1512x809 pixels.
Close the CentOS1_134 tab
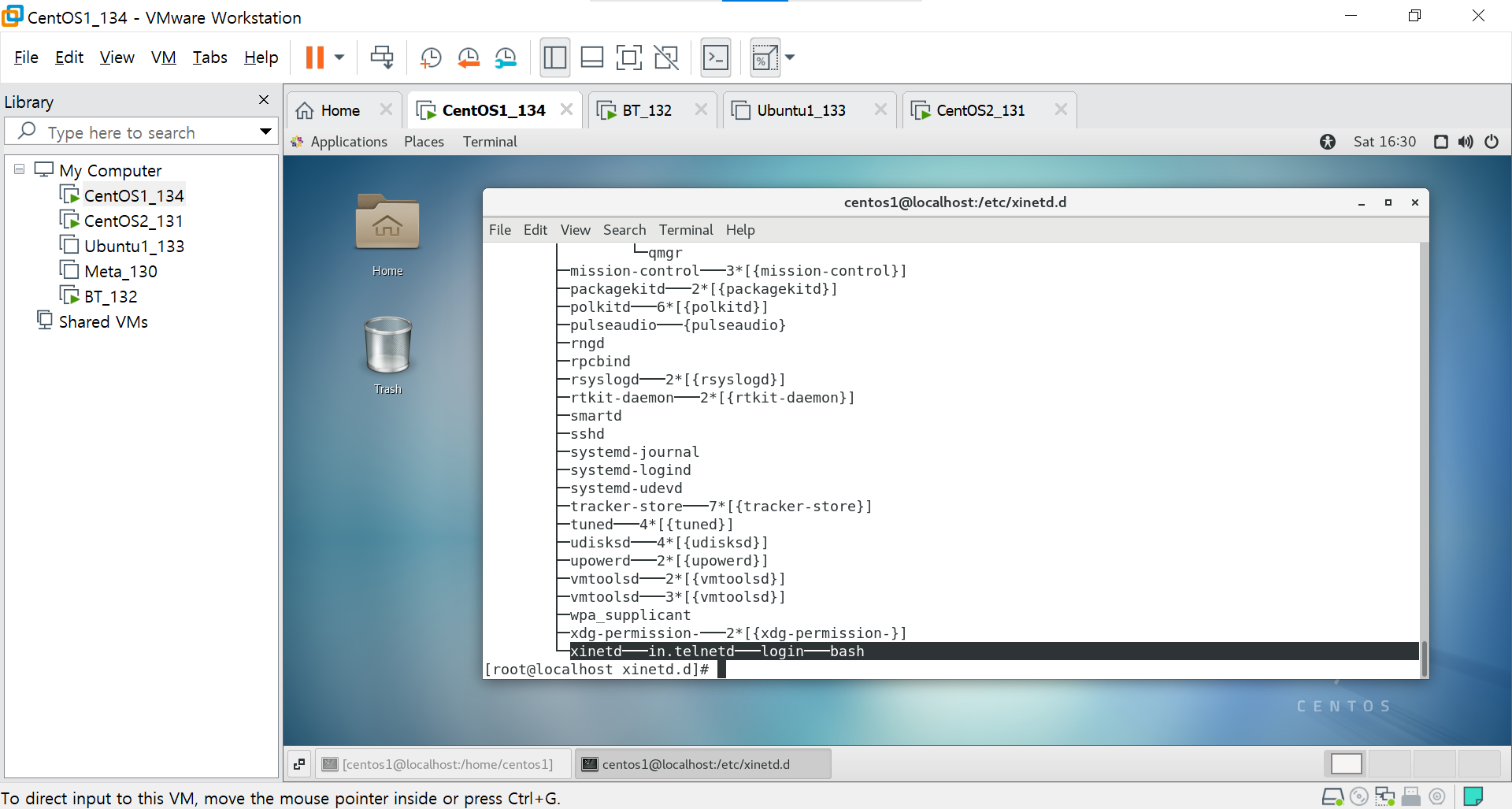click(566, 109)
